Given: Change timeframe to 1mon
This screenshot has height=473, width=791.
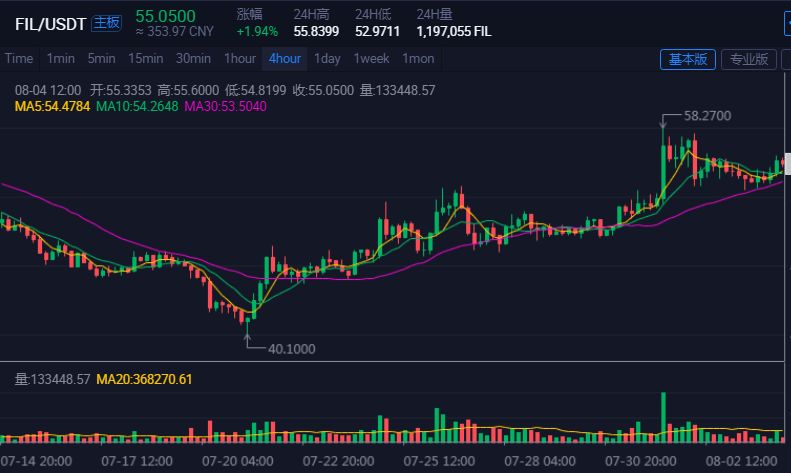Looking at the screenshot, I should (418, 58).
